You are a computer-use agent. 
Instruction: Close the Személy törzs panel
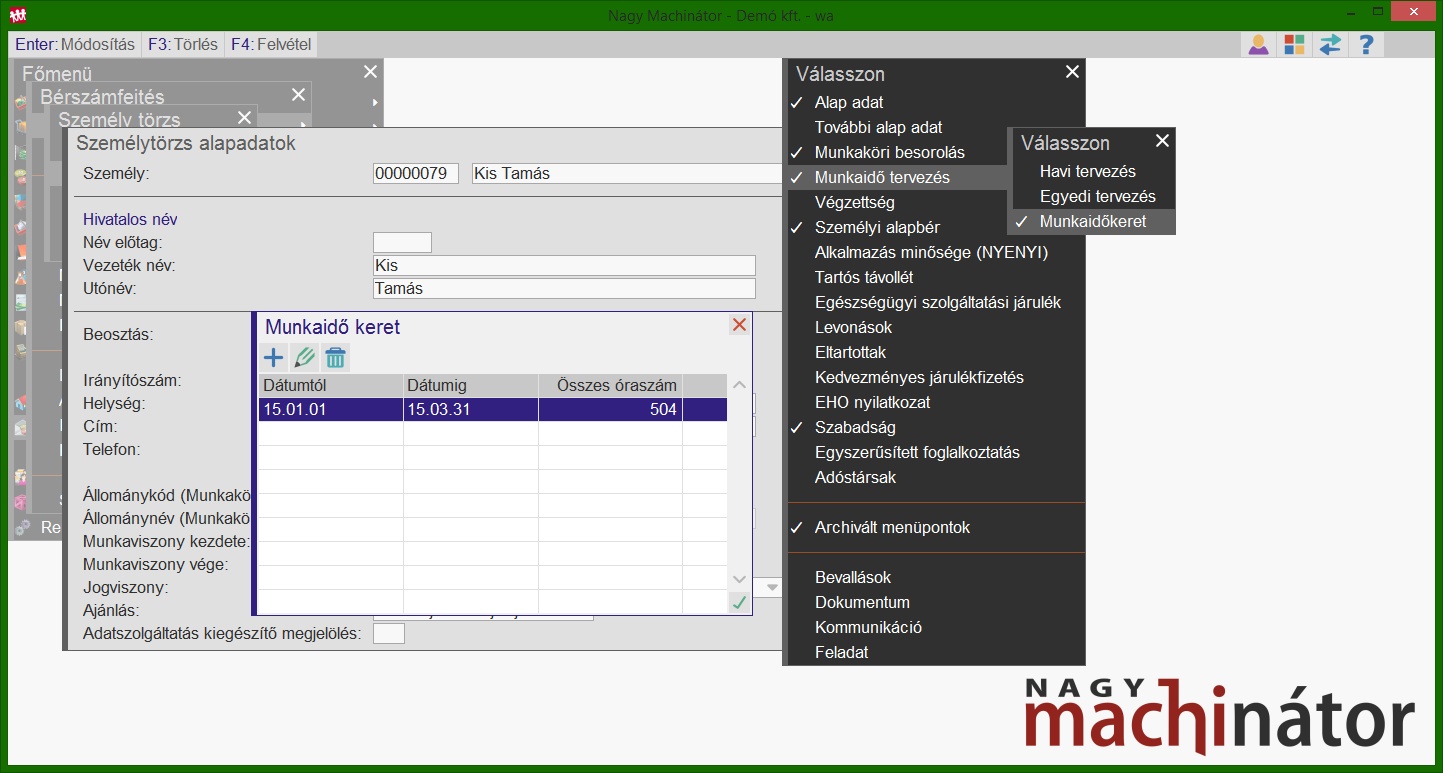click(x=244, y=117)
